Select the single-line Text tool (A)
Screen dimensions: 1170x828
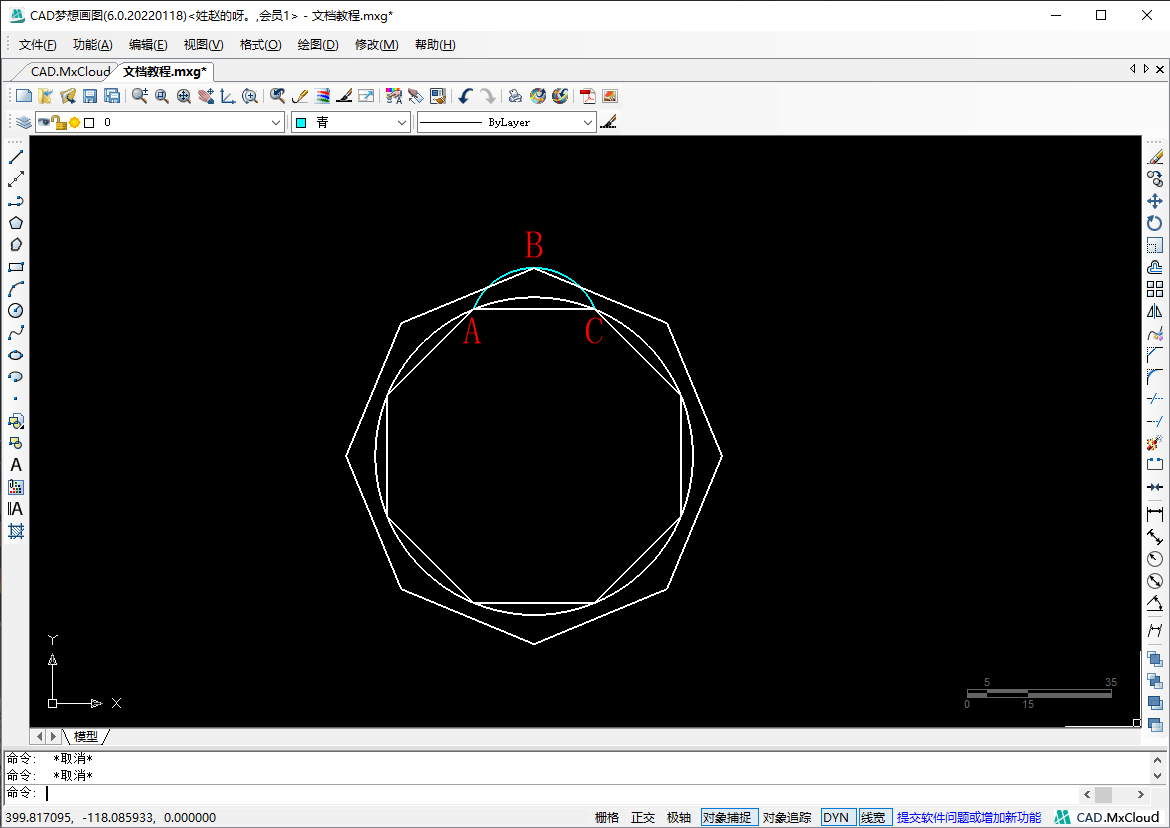click(16, 465)
